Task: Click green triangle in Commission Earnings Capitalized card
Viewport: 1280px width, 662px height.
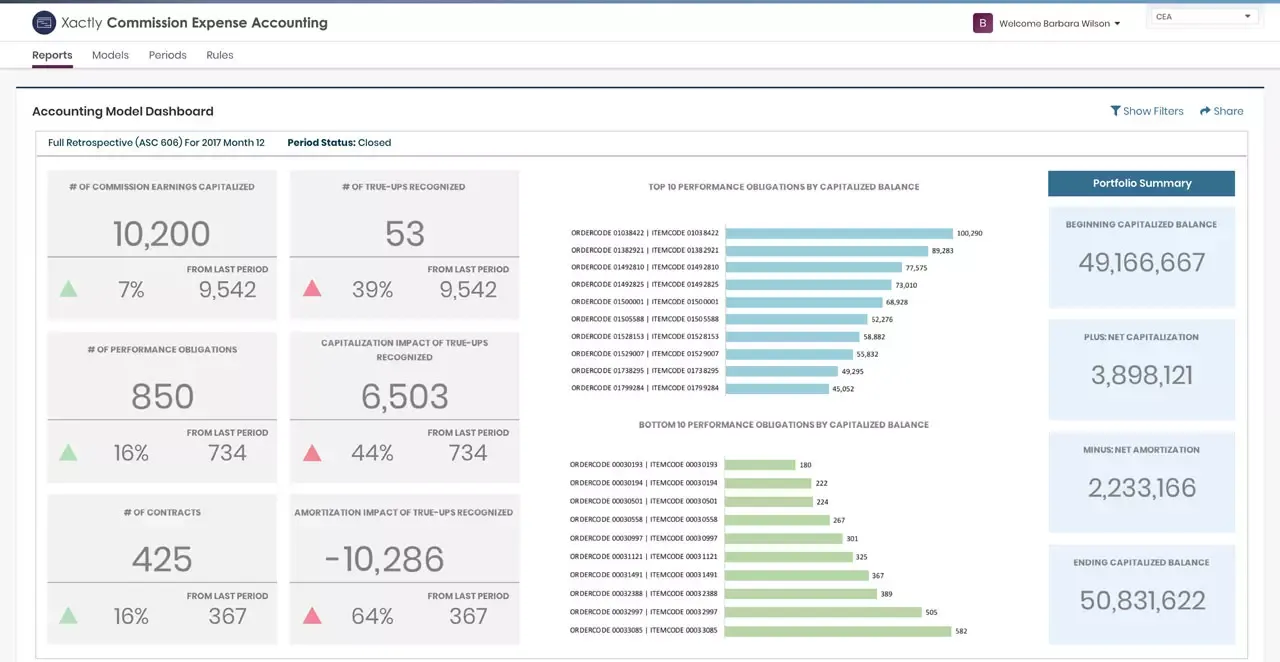Action: pyautogui.click(x=68, y=289)
